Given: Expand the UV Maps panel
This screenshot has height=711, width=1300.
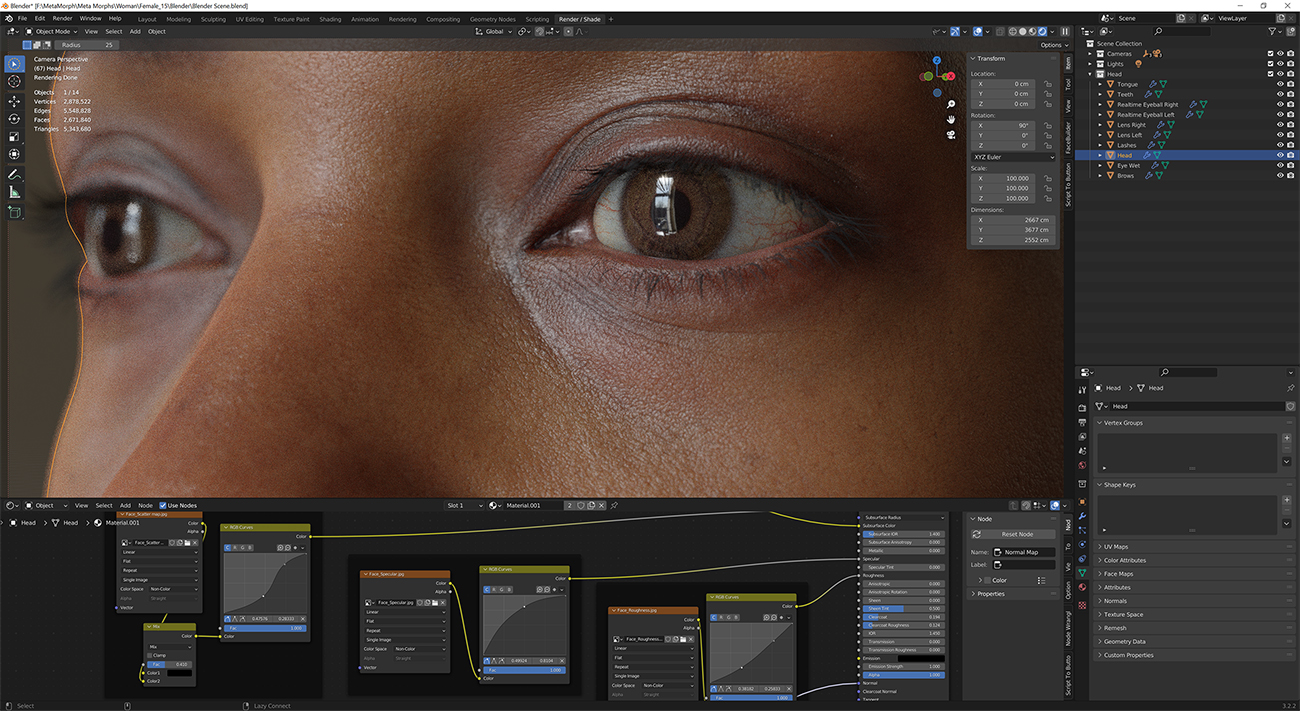Looking at the screenshot, I should pos(1114,547).
